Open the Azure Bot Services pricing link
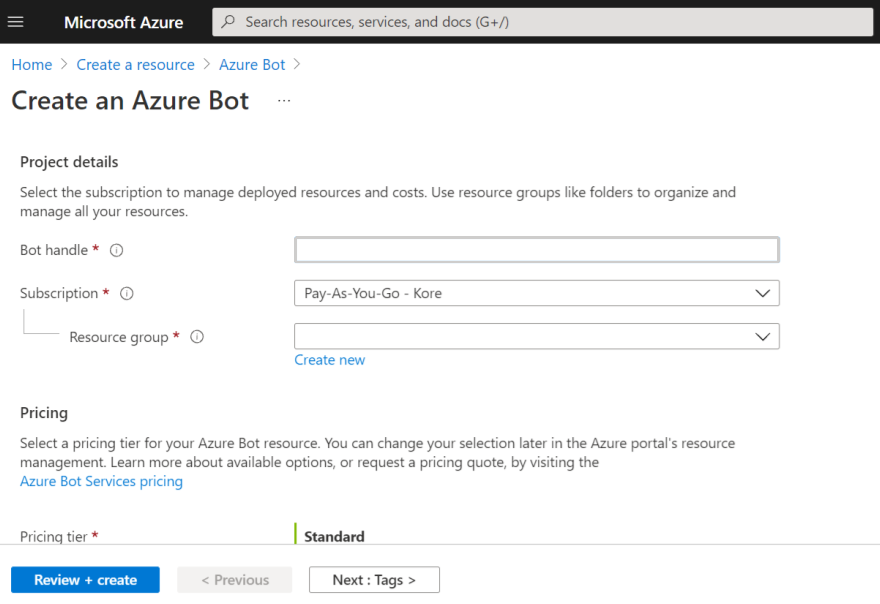 [101, 481]
